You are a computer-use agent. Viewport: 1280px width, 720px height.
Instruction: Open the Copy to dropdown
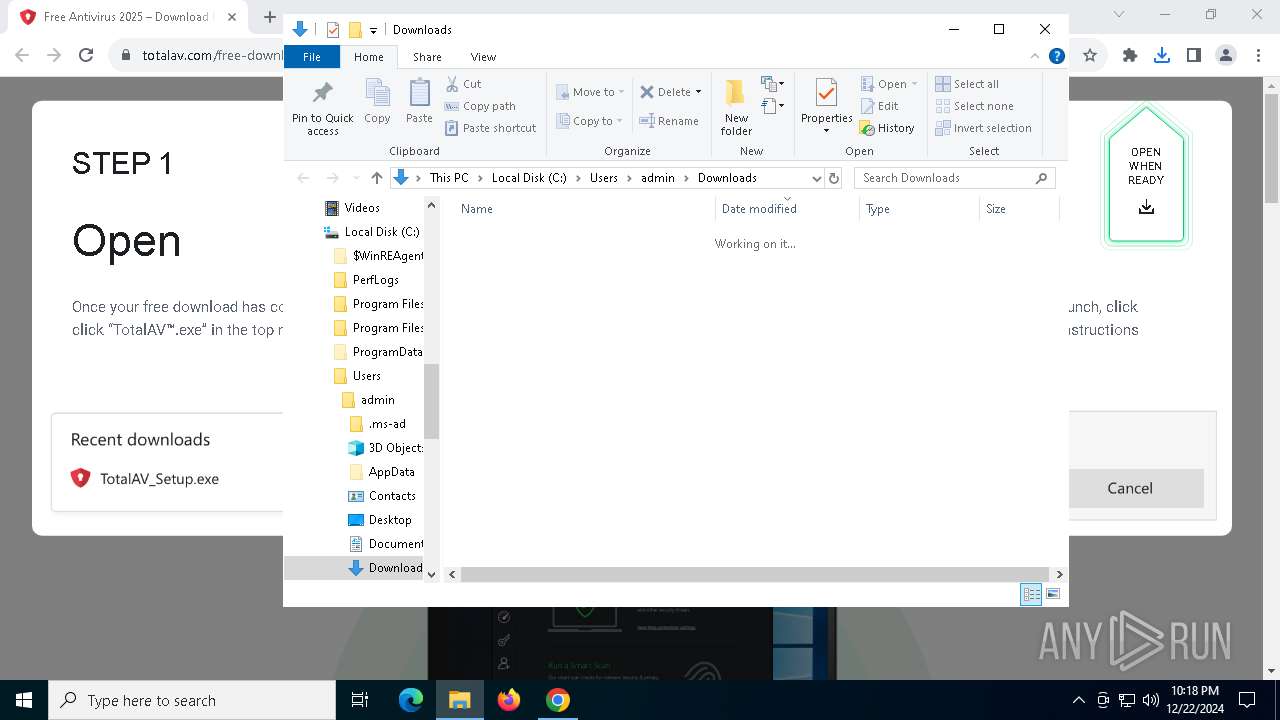coord(589,121)
